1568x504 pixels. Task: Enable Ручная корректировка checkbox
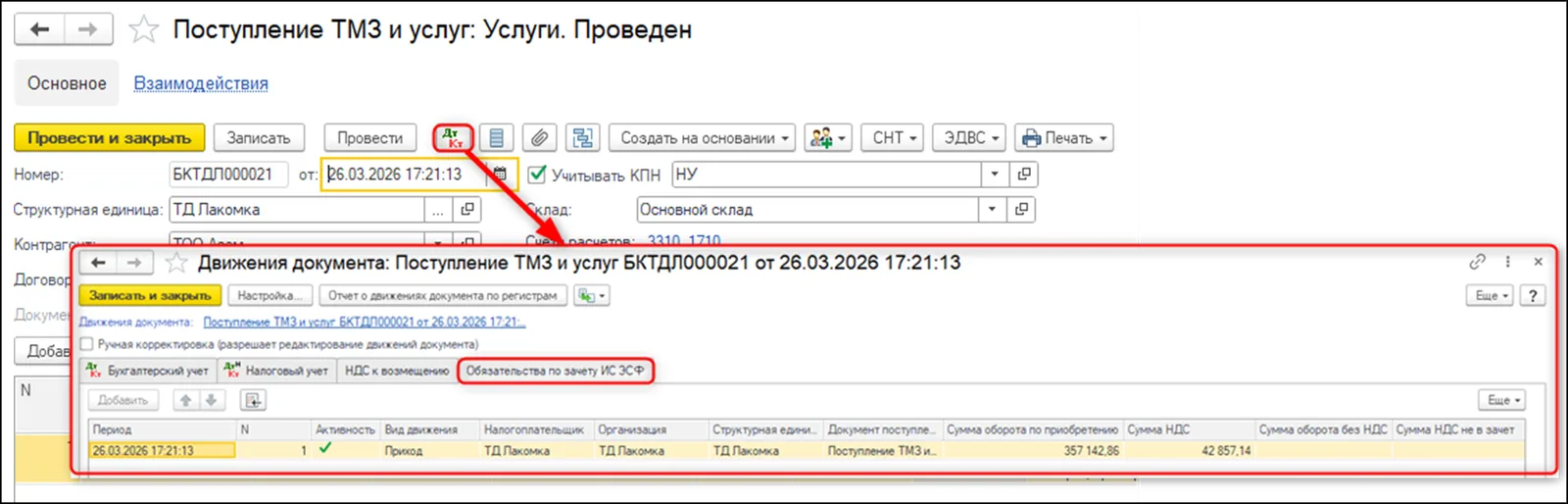point(87,344)
